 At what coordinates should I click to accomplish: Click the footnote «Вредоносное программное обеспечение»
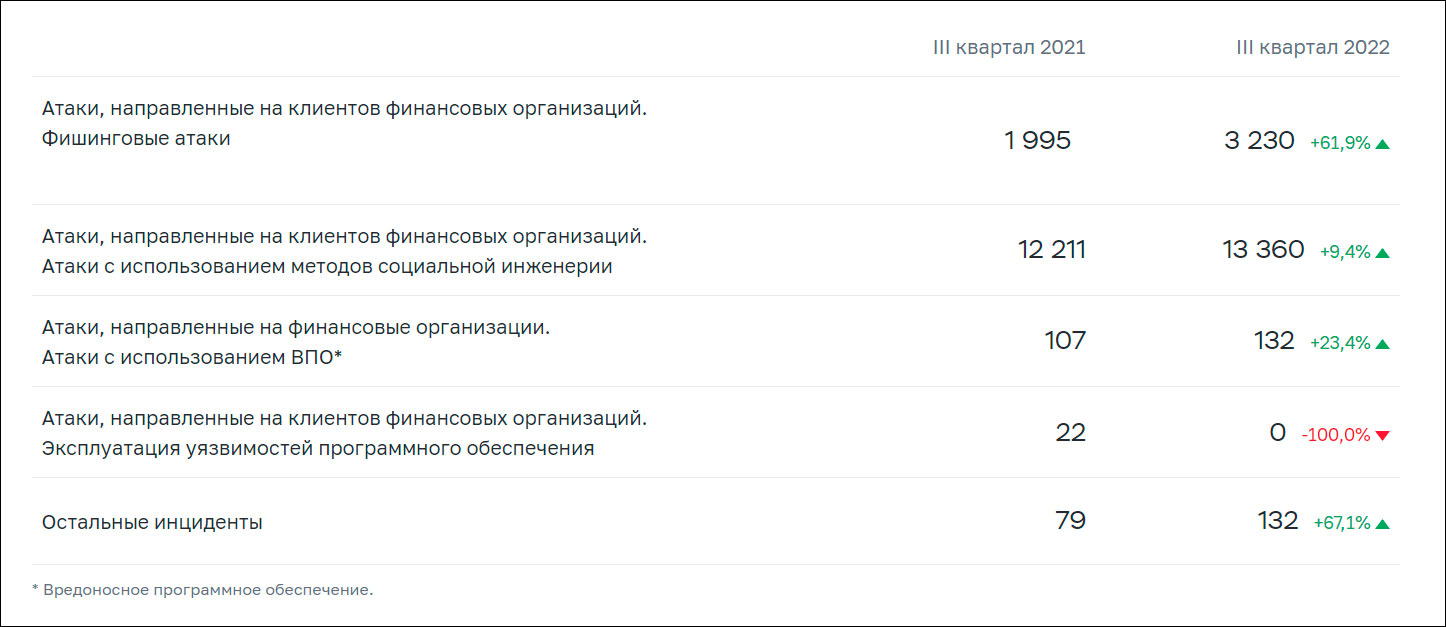pos(207,590)
